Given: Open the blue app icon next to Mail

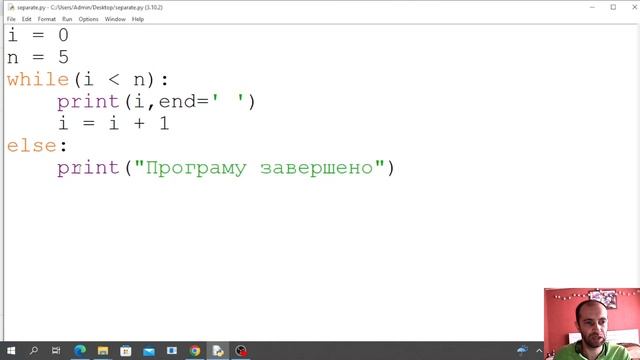Looking at the screenshot, I should tap(172, 351).
